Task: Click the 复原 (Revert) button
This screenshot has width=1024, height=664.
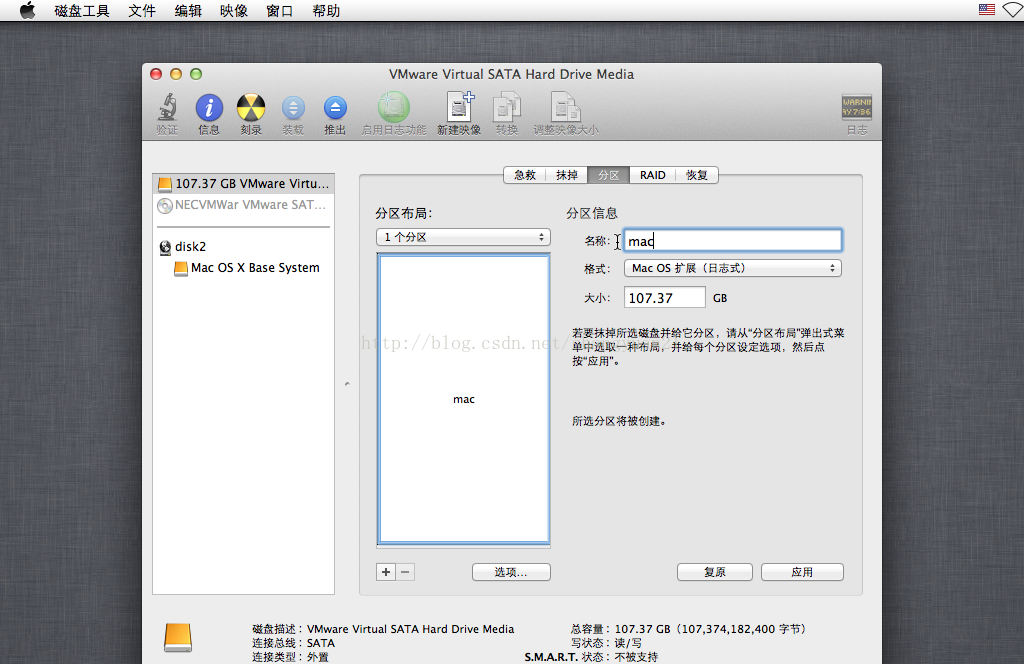Action: [714, 572]
